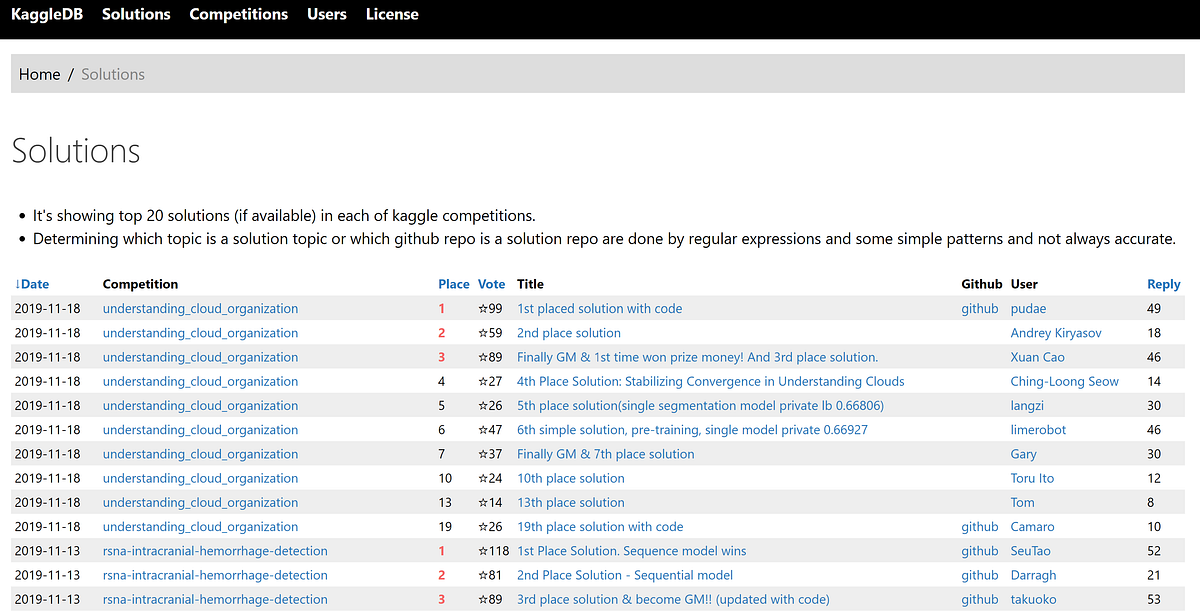Open '2nd Place Solution - Sequential model'

624,574
